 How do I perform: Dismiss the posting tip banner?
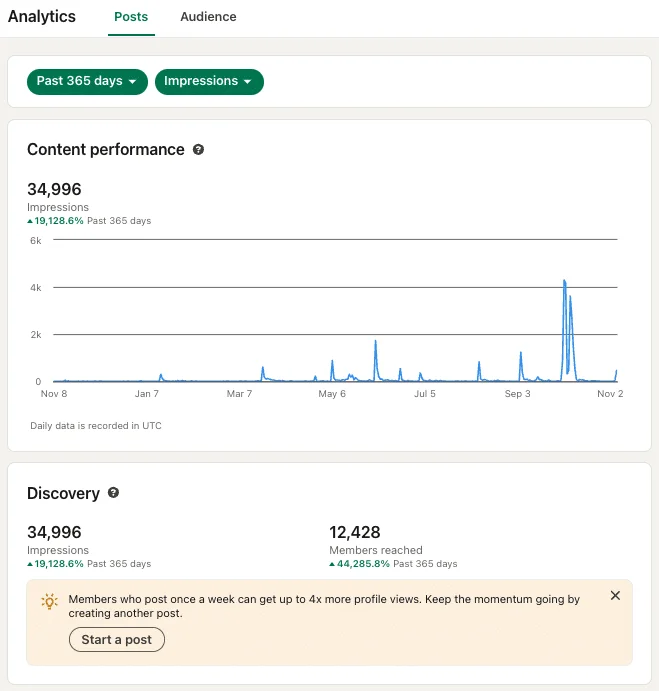pyautogui.click(x=615, y=595)
